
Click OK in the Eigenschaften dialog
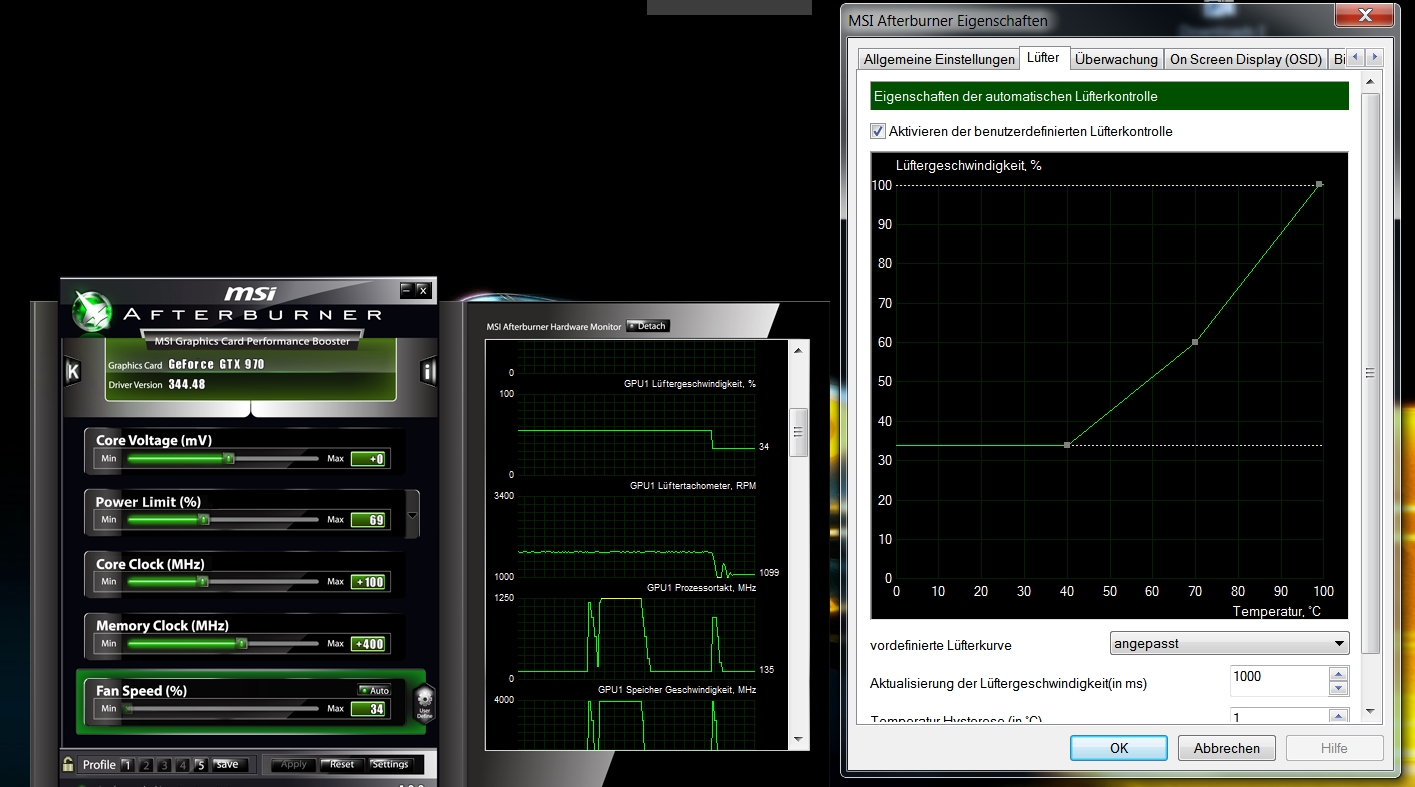(1119, 748)
